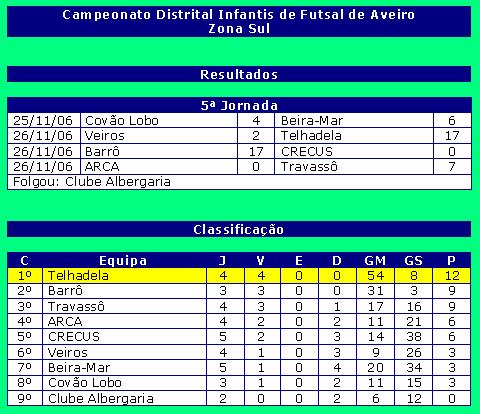Click the Travassô result cell

pos(354,166)
